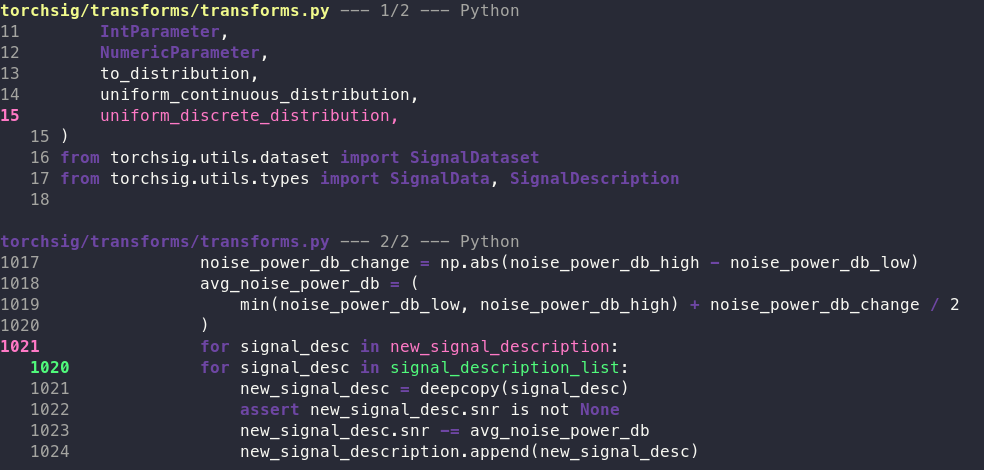984x470 pixels.
Task: Click SignalDescription on line 17
Action: pyautogui.click(x=594, y=178)
